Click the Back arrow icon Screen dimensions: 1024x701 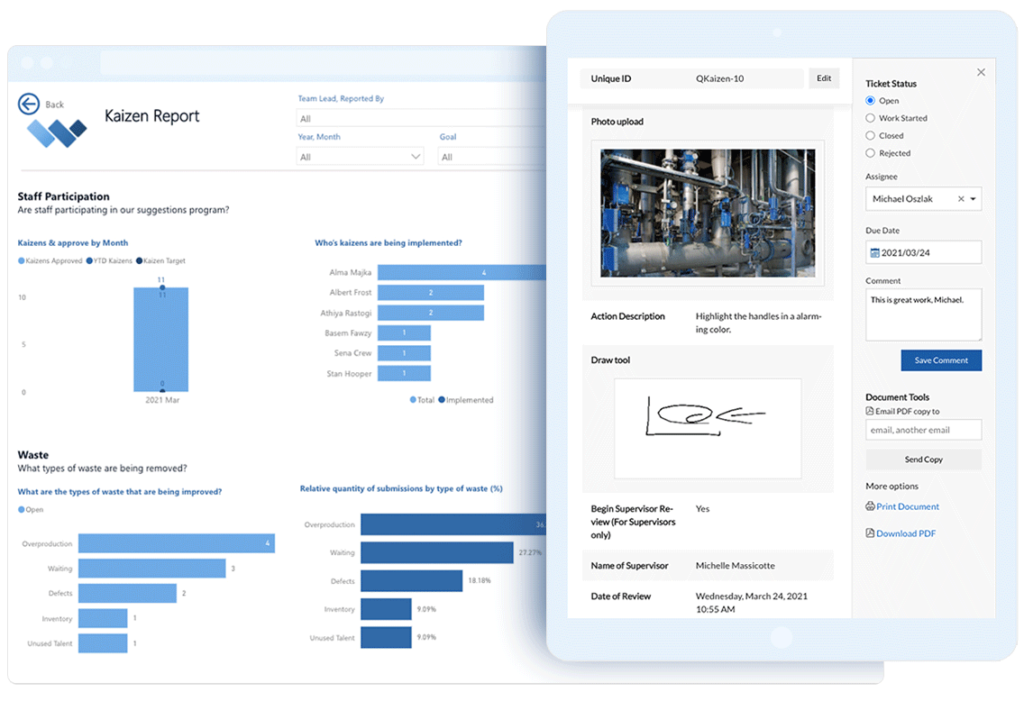(28, 104)
